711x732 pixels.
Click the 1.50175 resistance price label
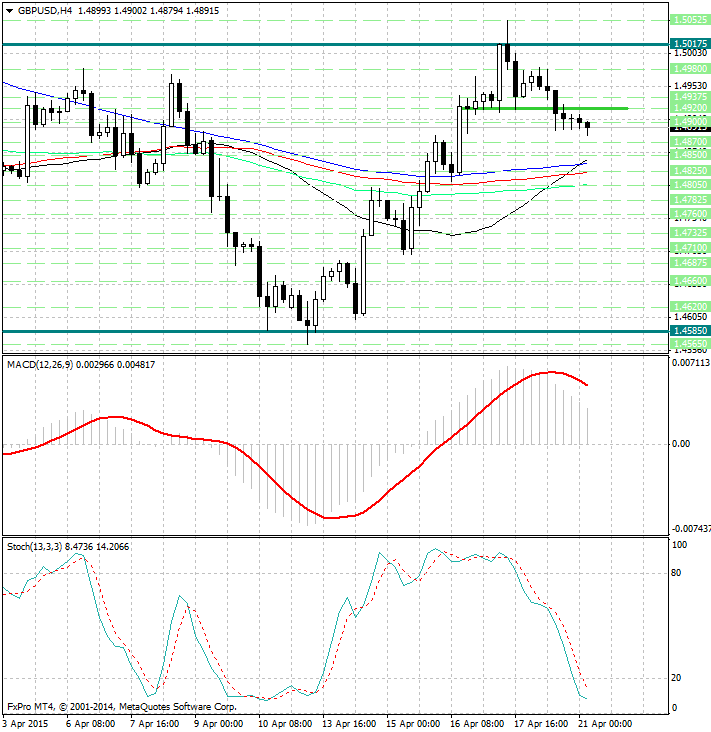tap(690, 44)
